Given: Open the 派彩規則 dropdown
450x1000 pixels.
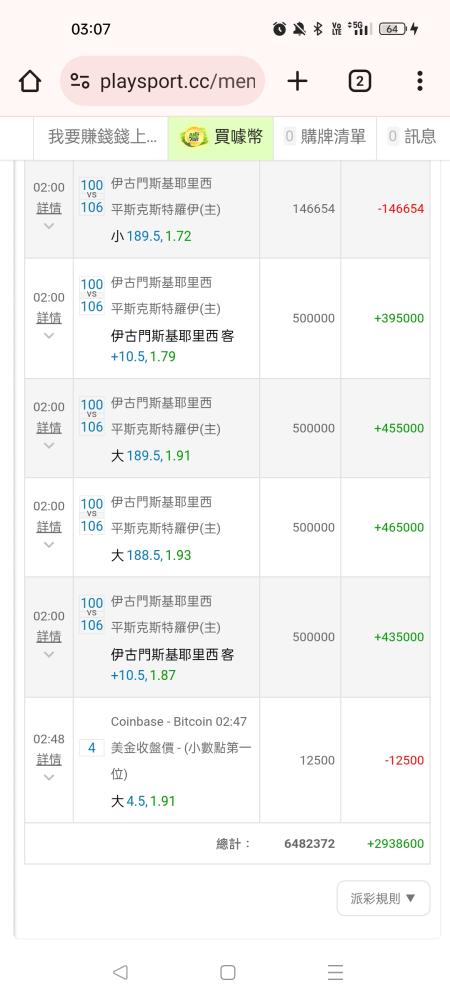Looking at the screenshot, I should [383, 898].
